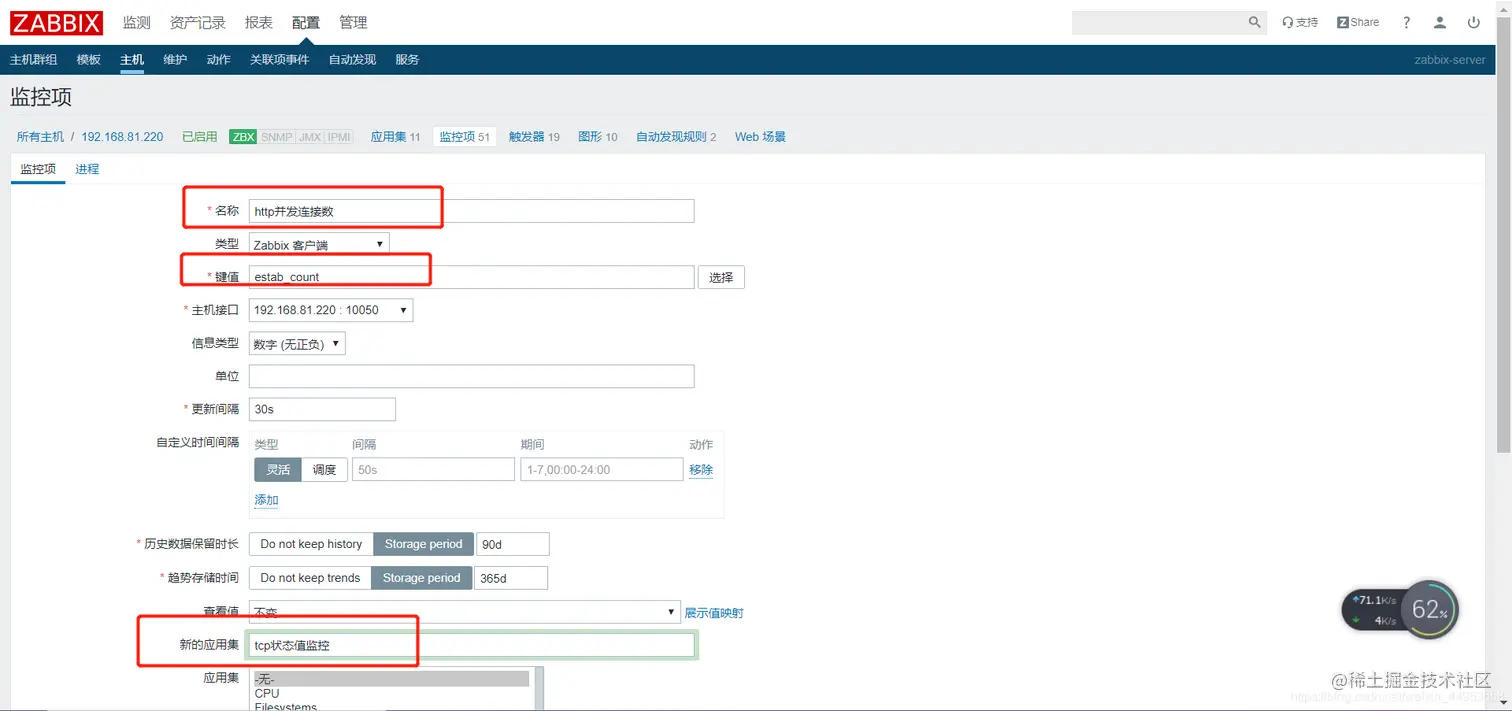Click the 添加 interval link
1512x711 pixels.
click(266, 500)
